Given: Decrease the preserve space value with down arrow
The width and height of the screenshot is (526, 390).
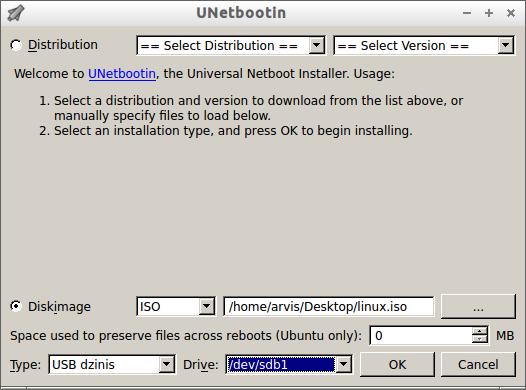Looking at the screenshot, I should pos(480,339).
